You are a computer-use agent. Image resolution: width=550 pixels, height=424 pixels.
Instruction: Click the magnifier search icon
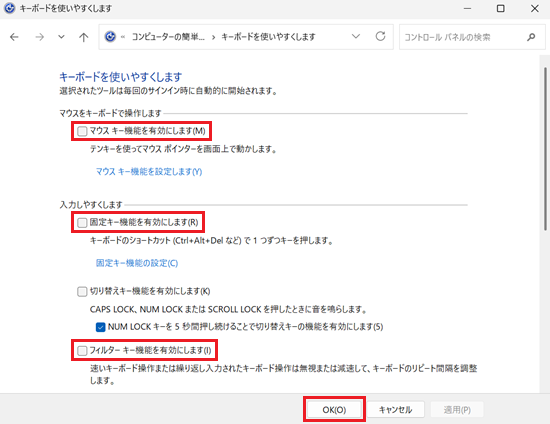click(531, 37)
